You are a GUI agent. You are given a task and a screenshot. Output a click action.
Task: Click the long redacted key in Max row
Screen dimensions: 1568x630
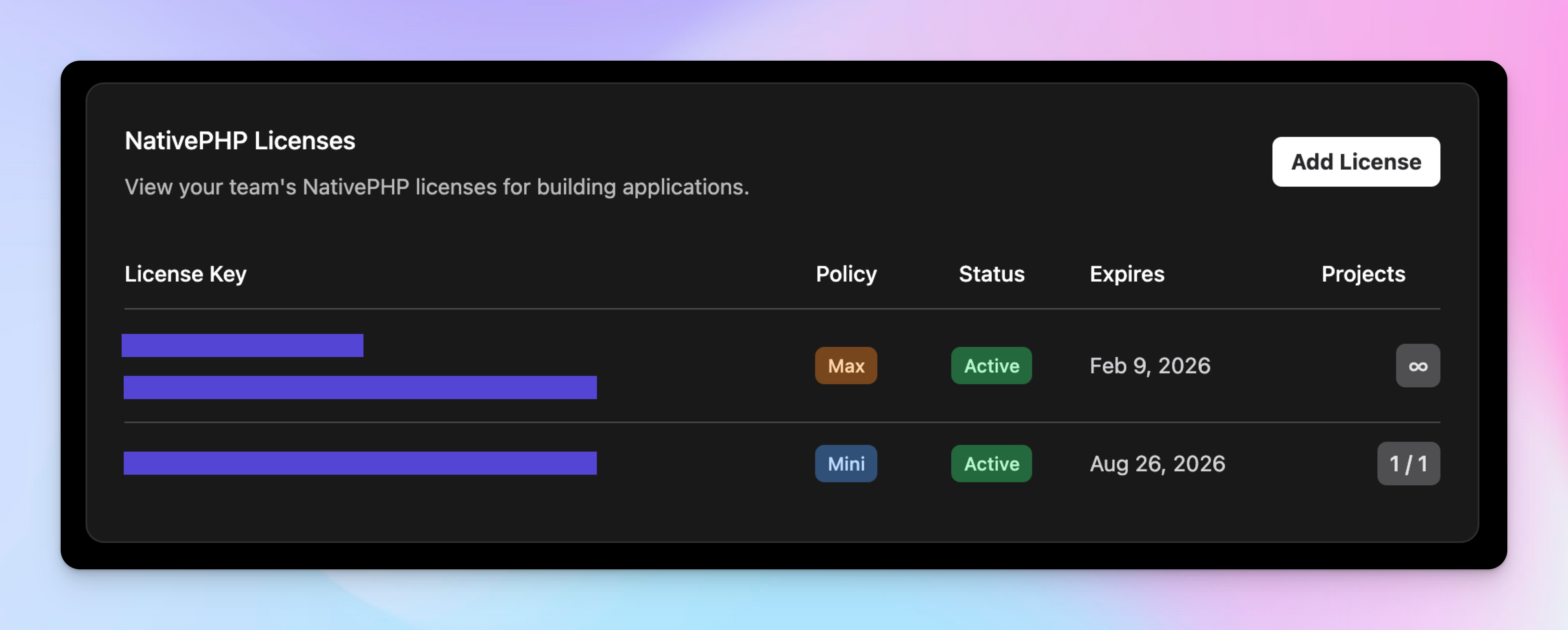coord(360,388)
